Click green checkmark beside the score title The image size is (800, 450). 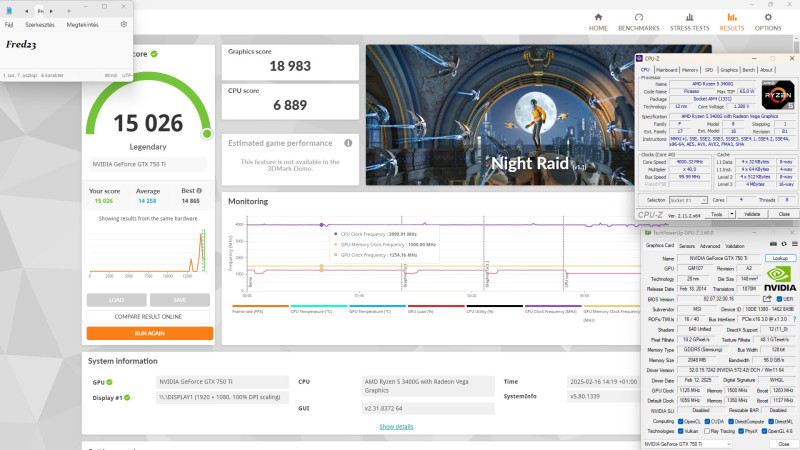(x=154, y=54)
